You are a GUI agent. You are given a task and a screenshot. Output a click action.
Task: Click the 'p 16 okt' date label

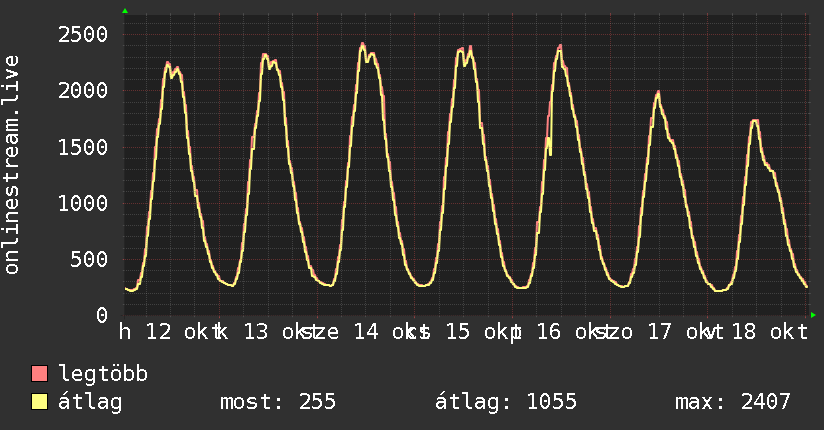pyautogui.click(x=562, y=332)
